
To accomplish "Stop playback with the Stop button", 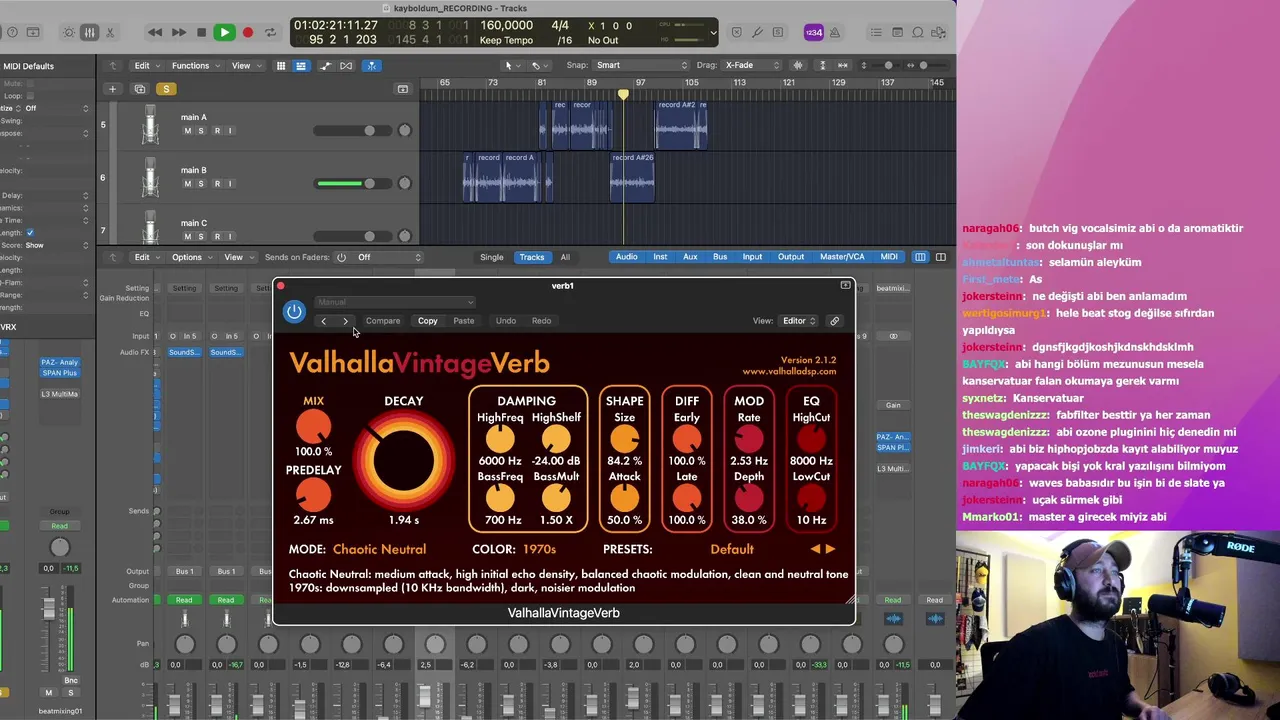I will (201, 32).
